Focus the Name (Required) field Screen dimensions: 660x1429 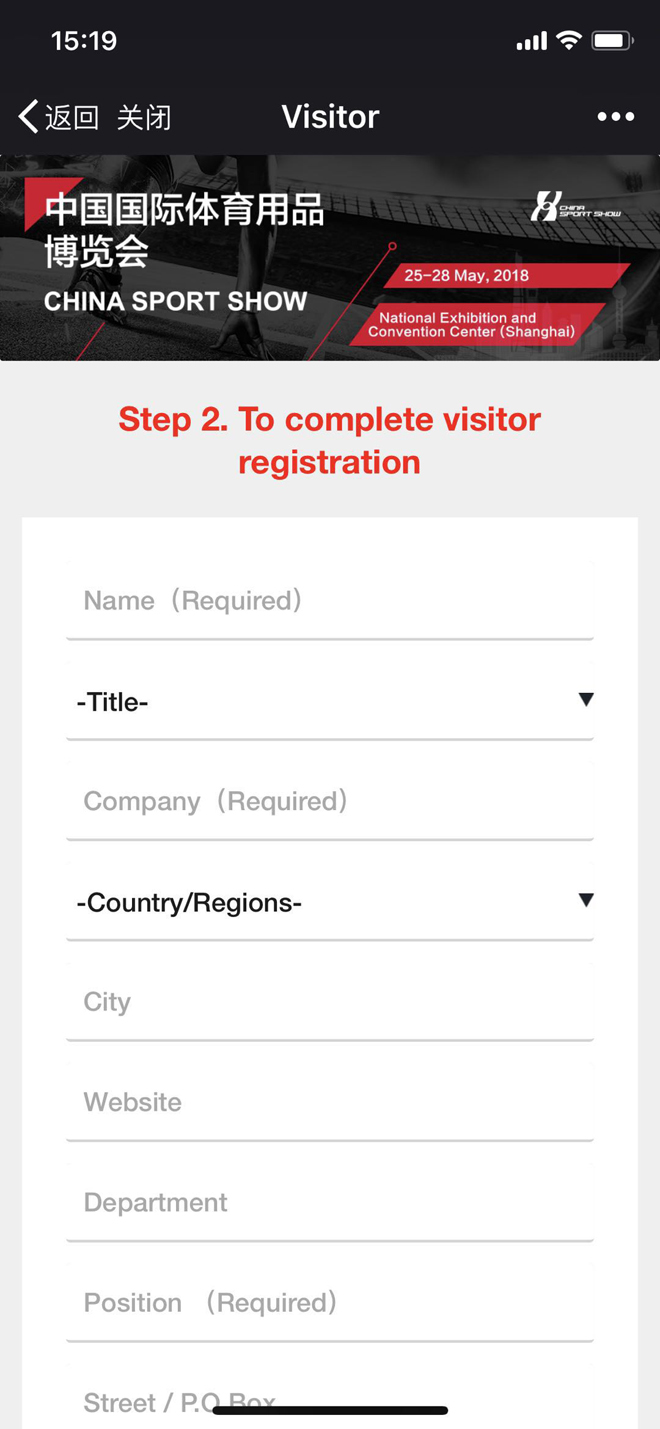[x=329, y=601]
